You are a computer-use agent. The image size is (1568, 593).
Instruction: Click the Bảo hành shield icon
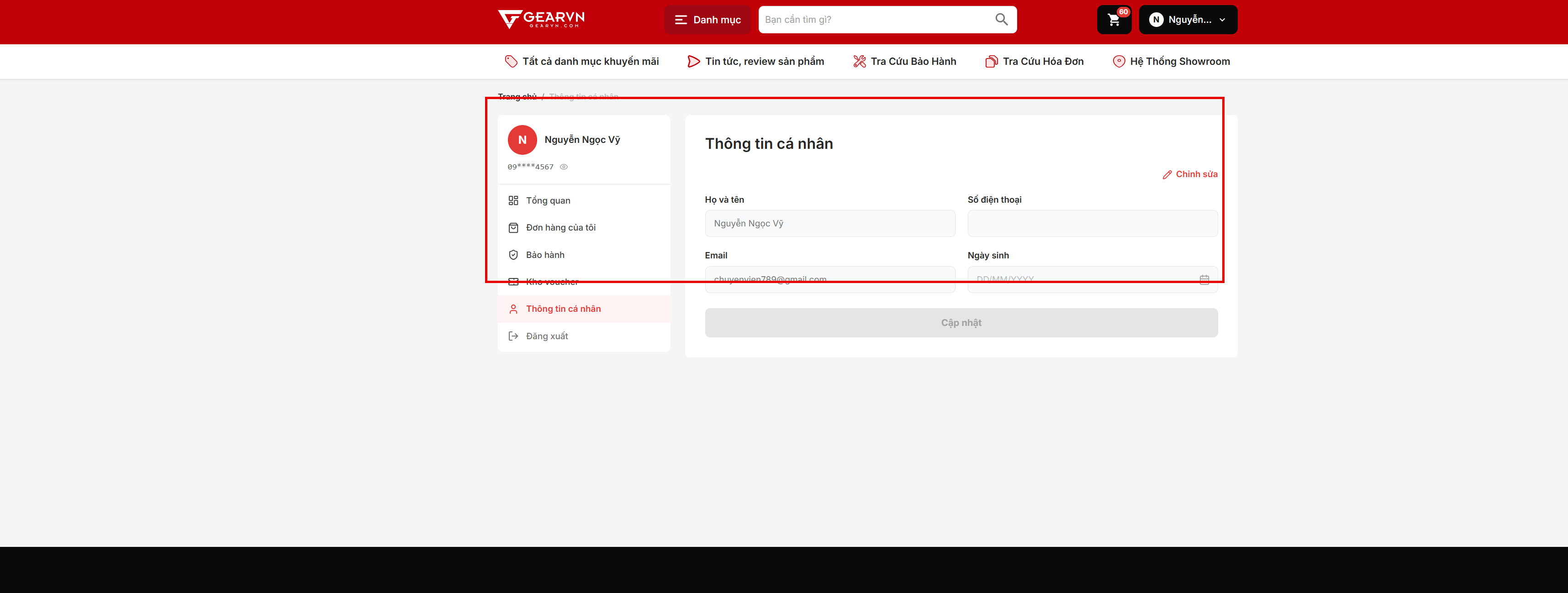(513, 255)
